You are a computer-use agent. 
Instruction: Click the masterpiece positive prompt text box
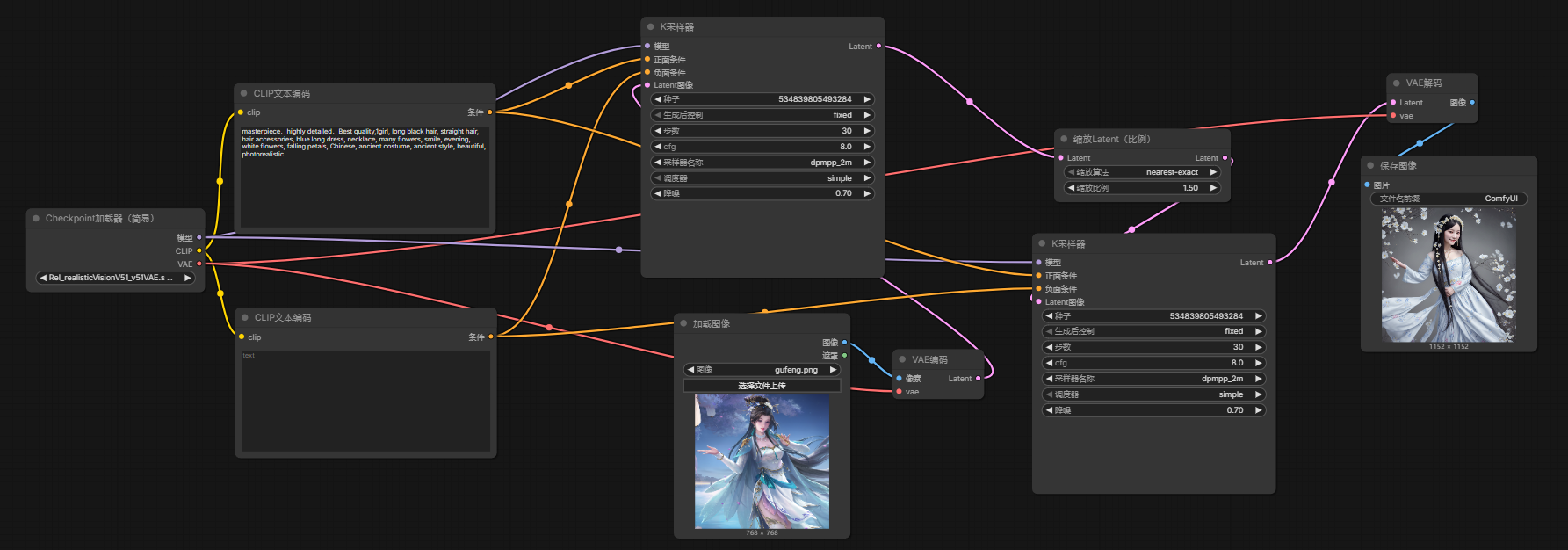pos(365,177)
